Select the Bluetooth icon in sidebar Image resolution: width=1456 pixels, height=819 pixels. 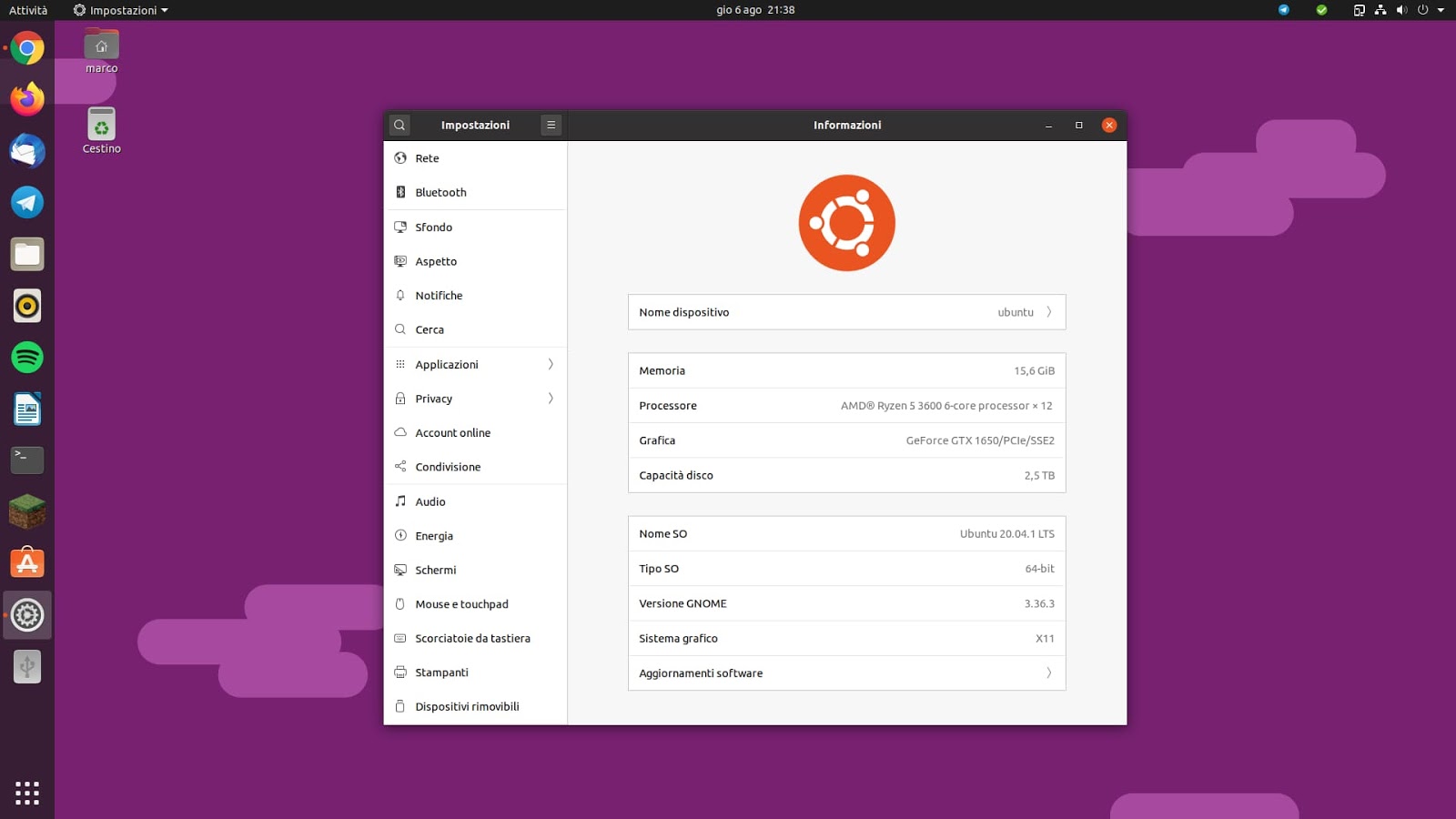pos(400,192)
